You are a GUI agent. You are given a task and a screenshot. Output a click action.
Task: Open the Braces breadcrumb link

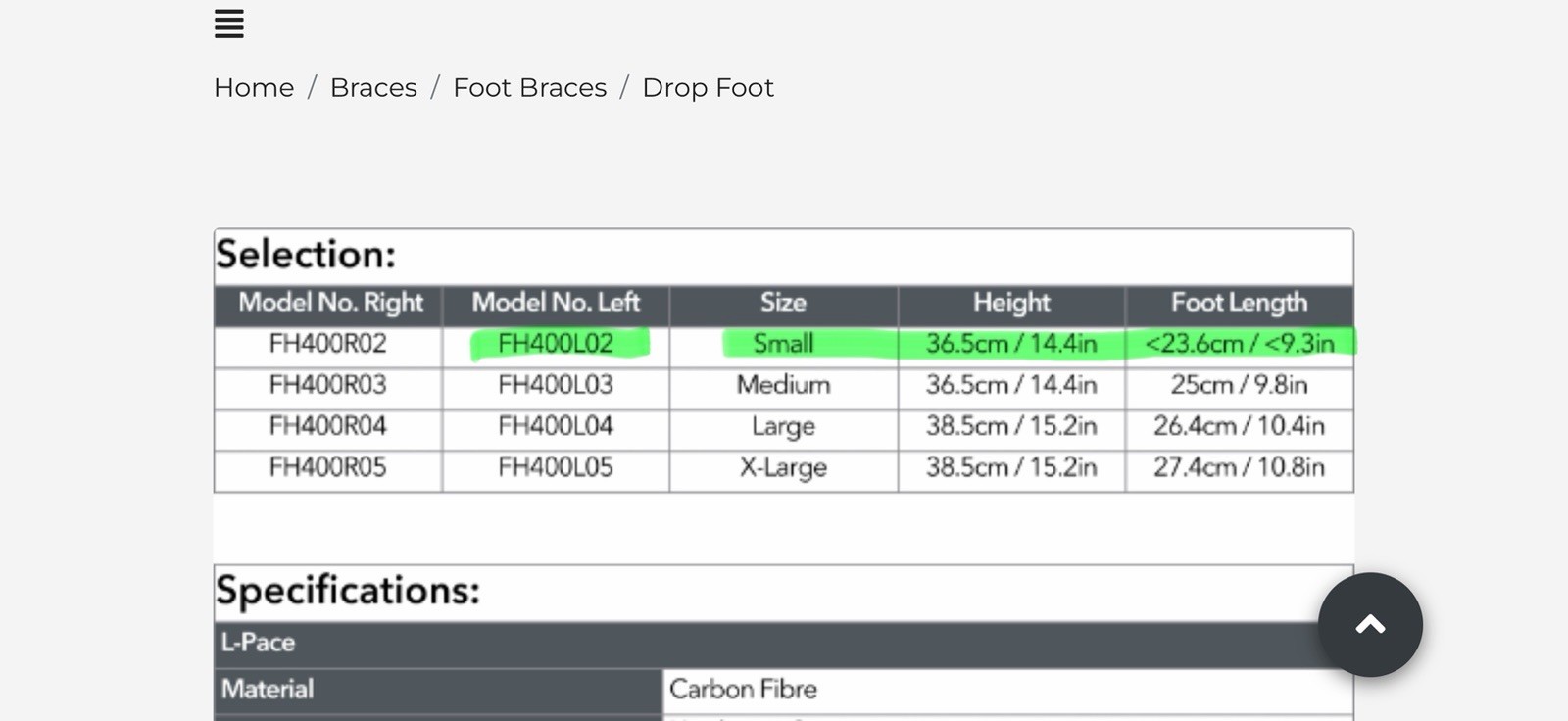373,88
